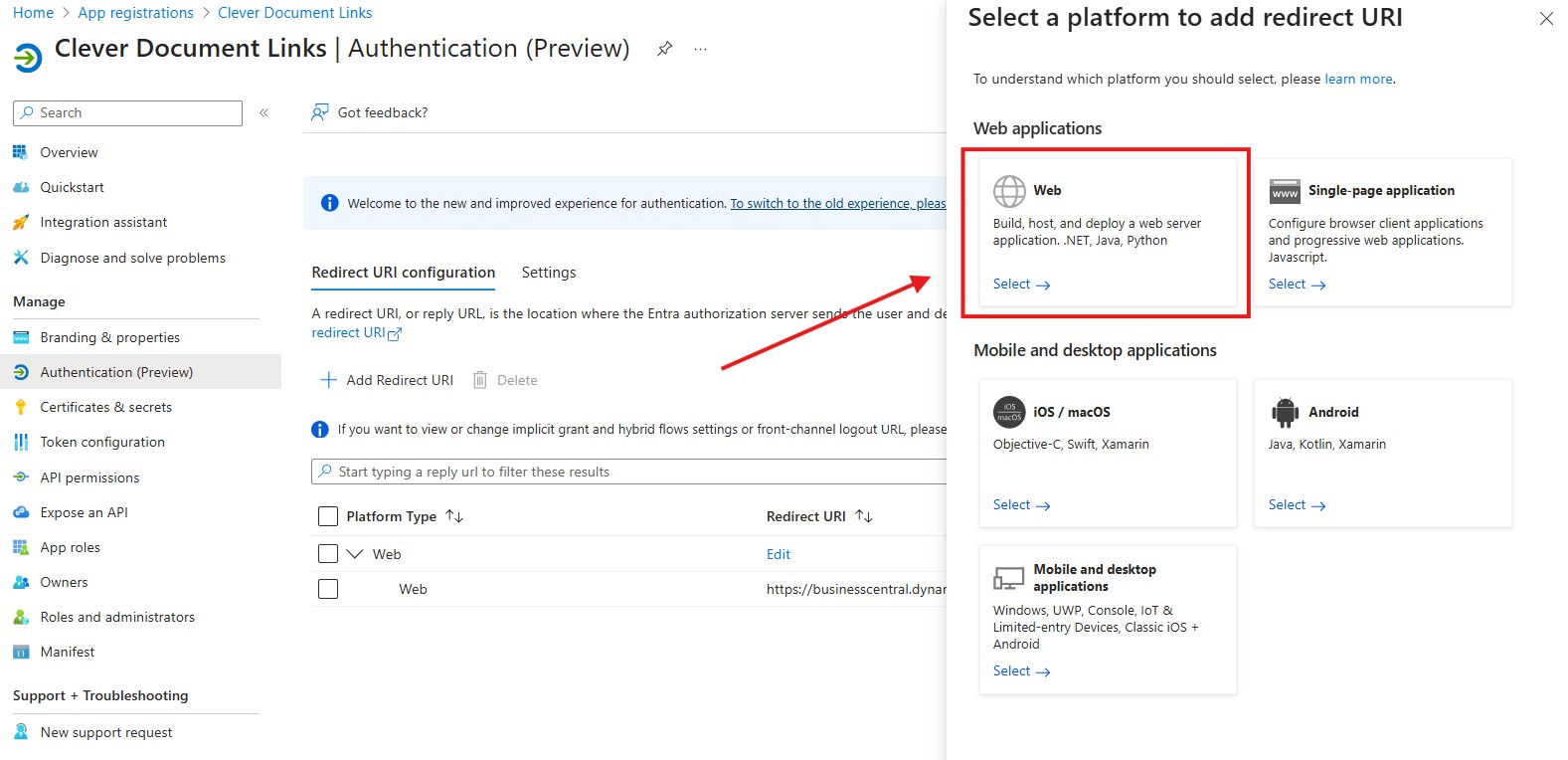Go to Clever Document Links in the breadcrumb
1568x760 pixels.
tap(295, 13)
